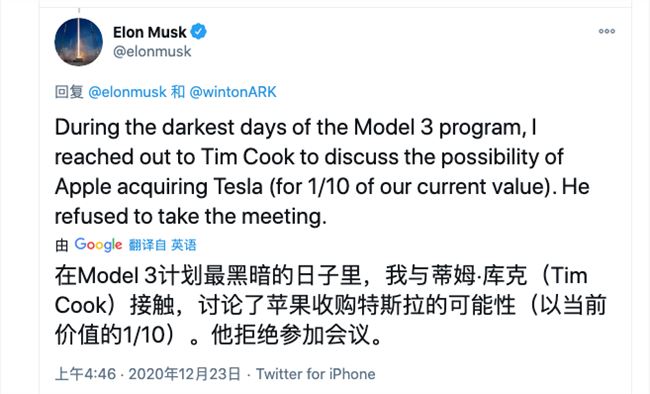This screenshot has height=394, width=650.
Task: Open the blue @elonmusk mention in the reply line
Action: coord(127,92)
